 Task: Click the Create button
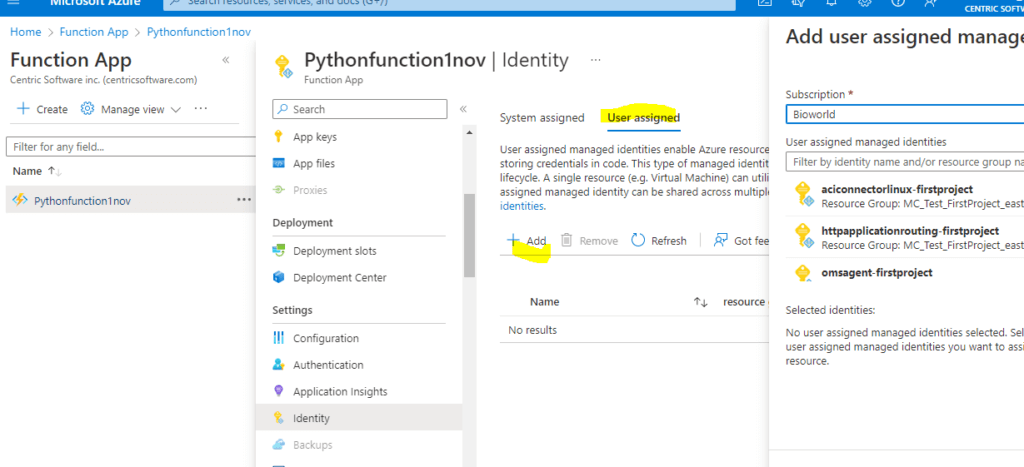coord(43,109)
